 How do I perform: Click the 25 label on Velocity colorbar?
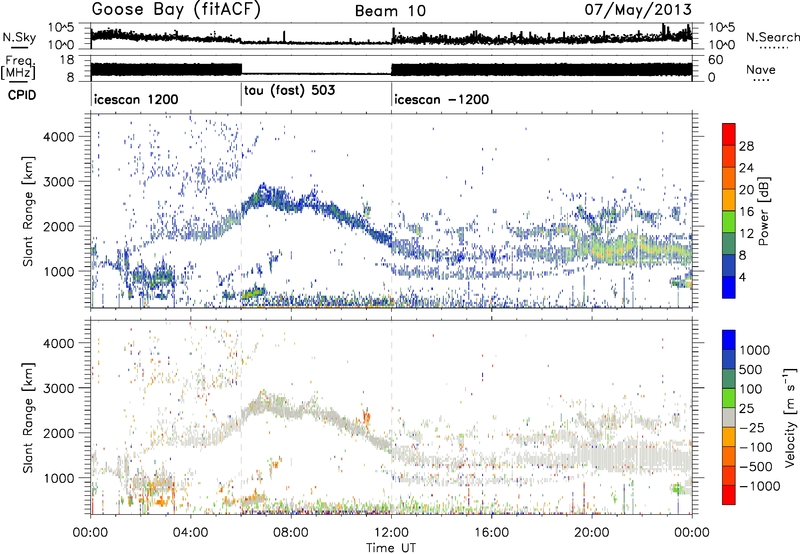click(746, 409)
